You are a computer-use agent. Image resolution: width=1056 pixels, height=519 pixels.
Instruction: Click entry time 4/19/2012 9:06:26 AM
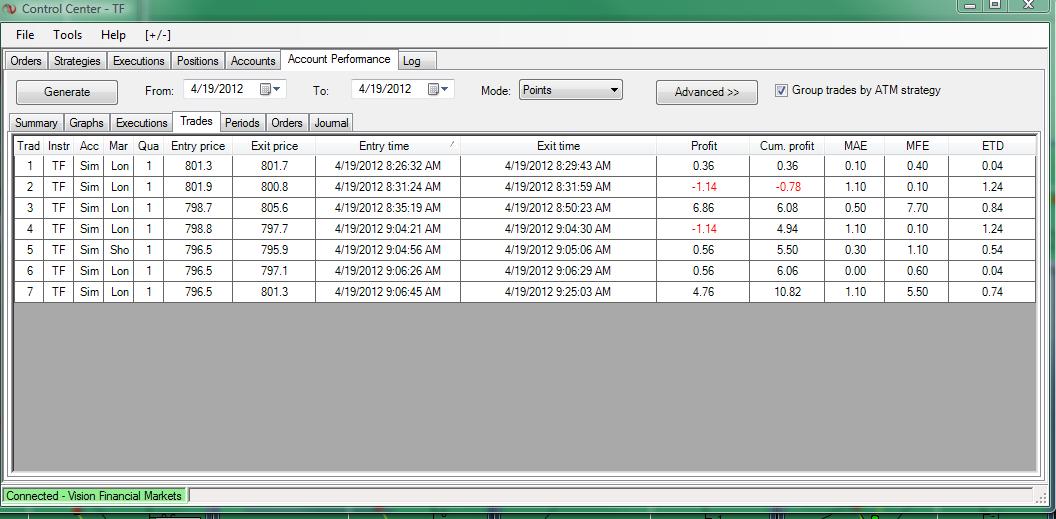tap(387, 271)
